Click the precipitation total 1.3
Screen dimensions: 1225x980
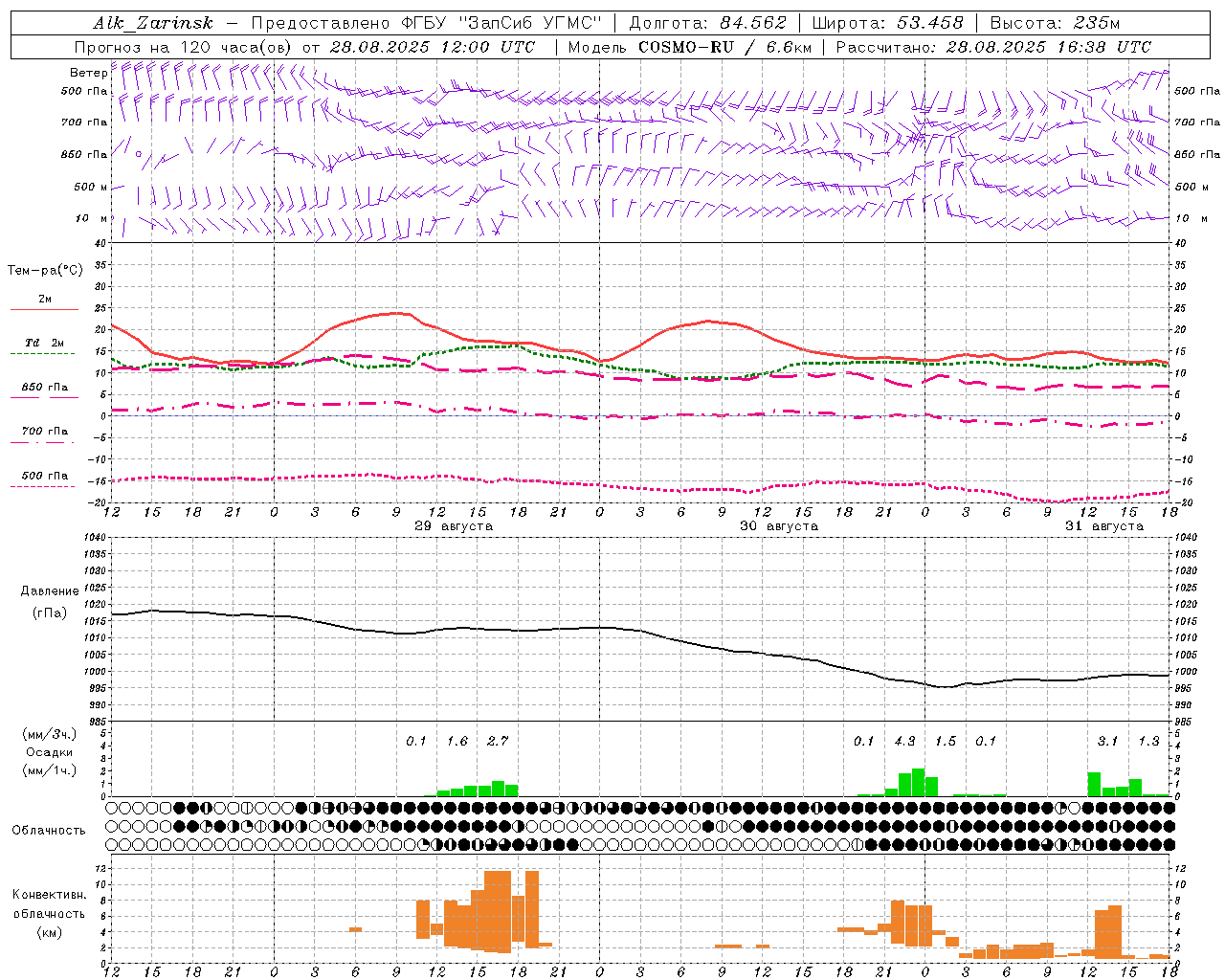(1148, 742)
